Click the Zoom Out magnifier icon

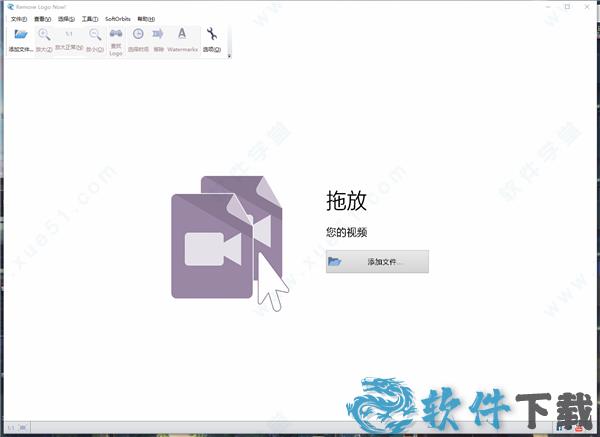95,34
